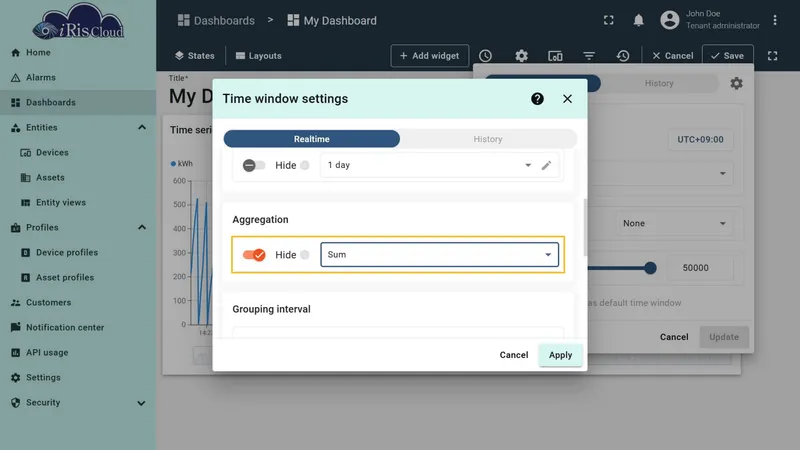Viewport: 800px width, 450px height.
Task: Open Assets in sidebar
Action: coord(78,178)
